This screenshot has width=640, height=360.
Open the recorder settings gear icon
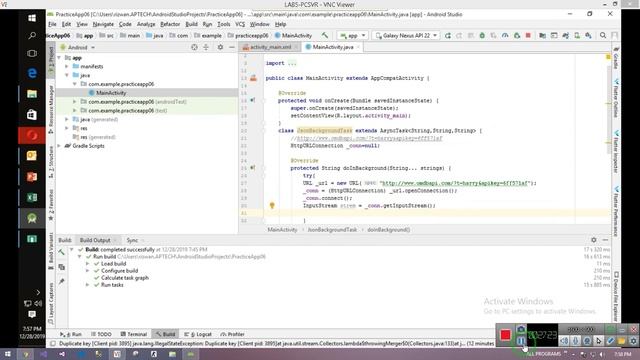coord(633,340)
